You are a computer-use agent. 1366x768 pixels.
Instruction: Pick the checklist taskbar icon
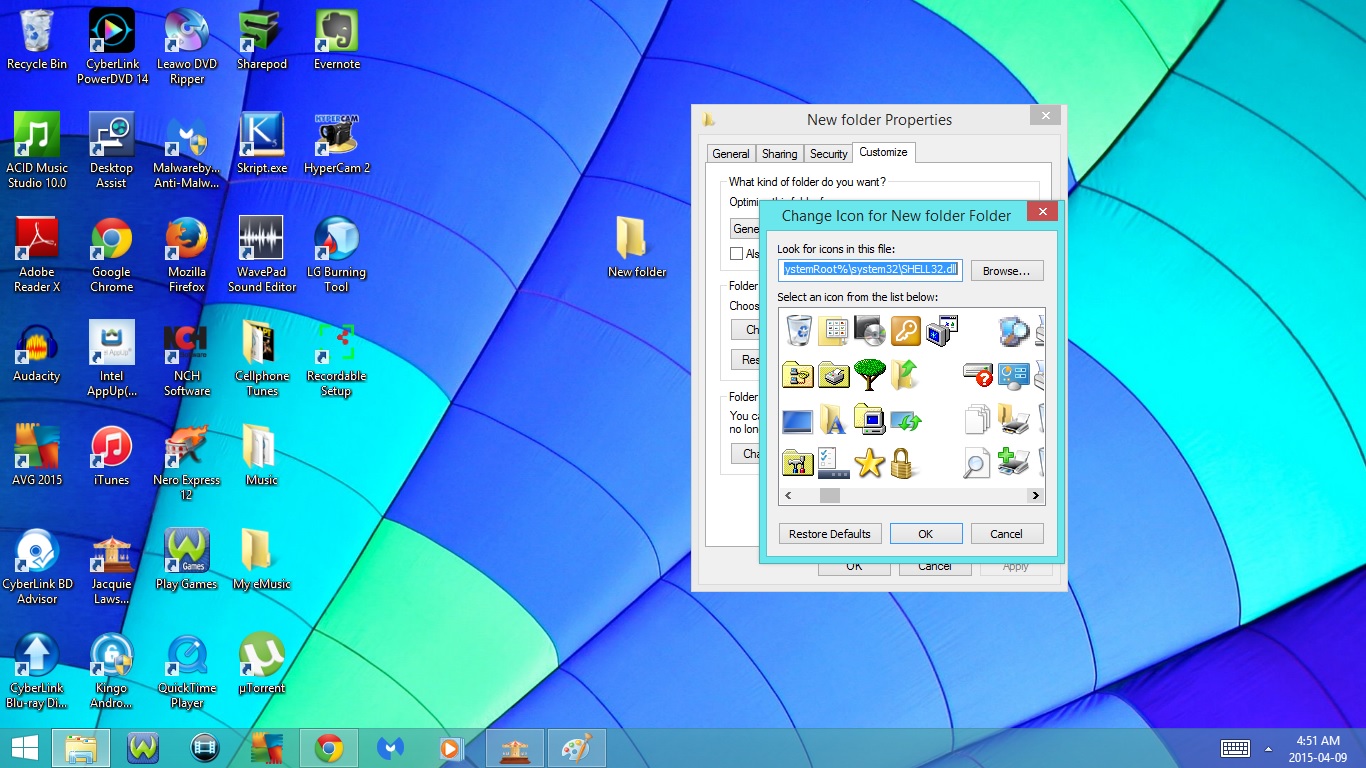(833, 463)
